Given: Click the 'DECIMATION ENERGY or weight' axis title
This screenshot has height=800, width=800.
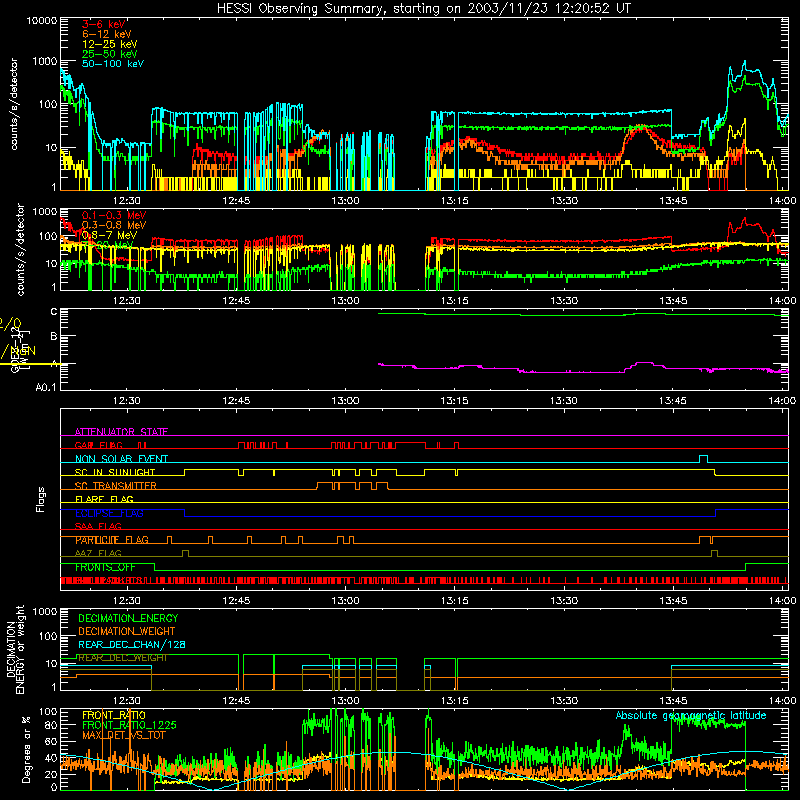Looking at the screenshot, I should [x=15, y=650].
